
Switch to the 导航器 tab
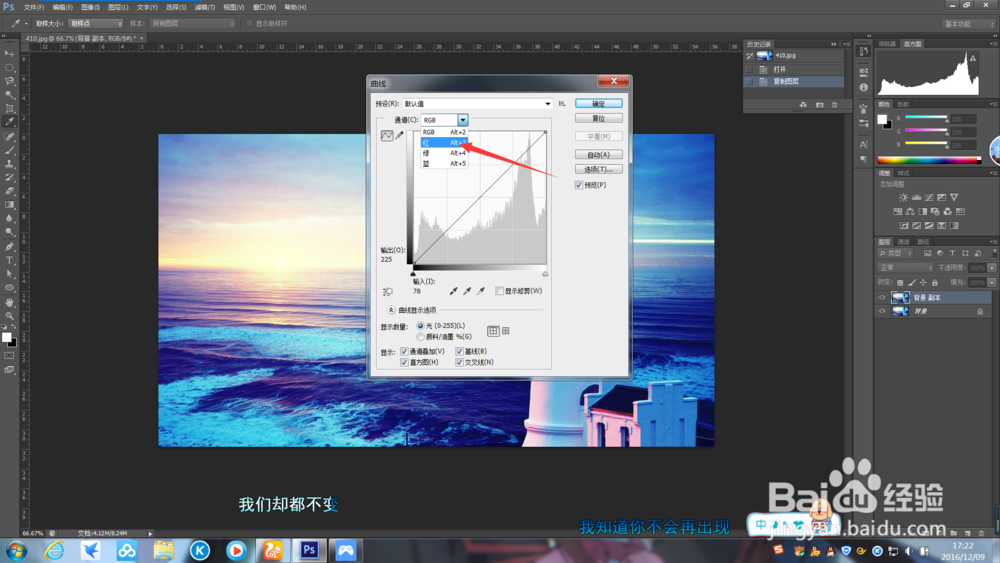[x=887, y=44]
